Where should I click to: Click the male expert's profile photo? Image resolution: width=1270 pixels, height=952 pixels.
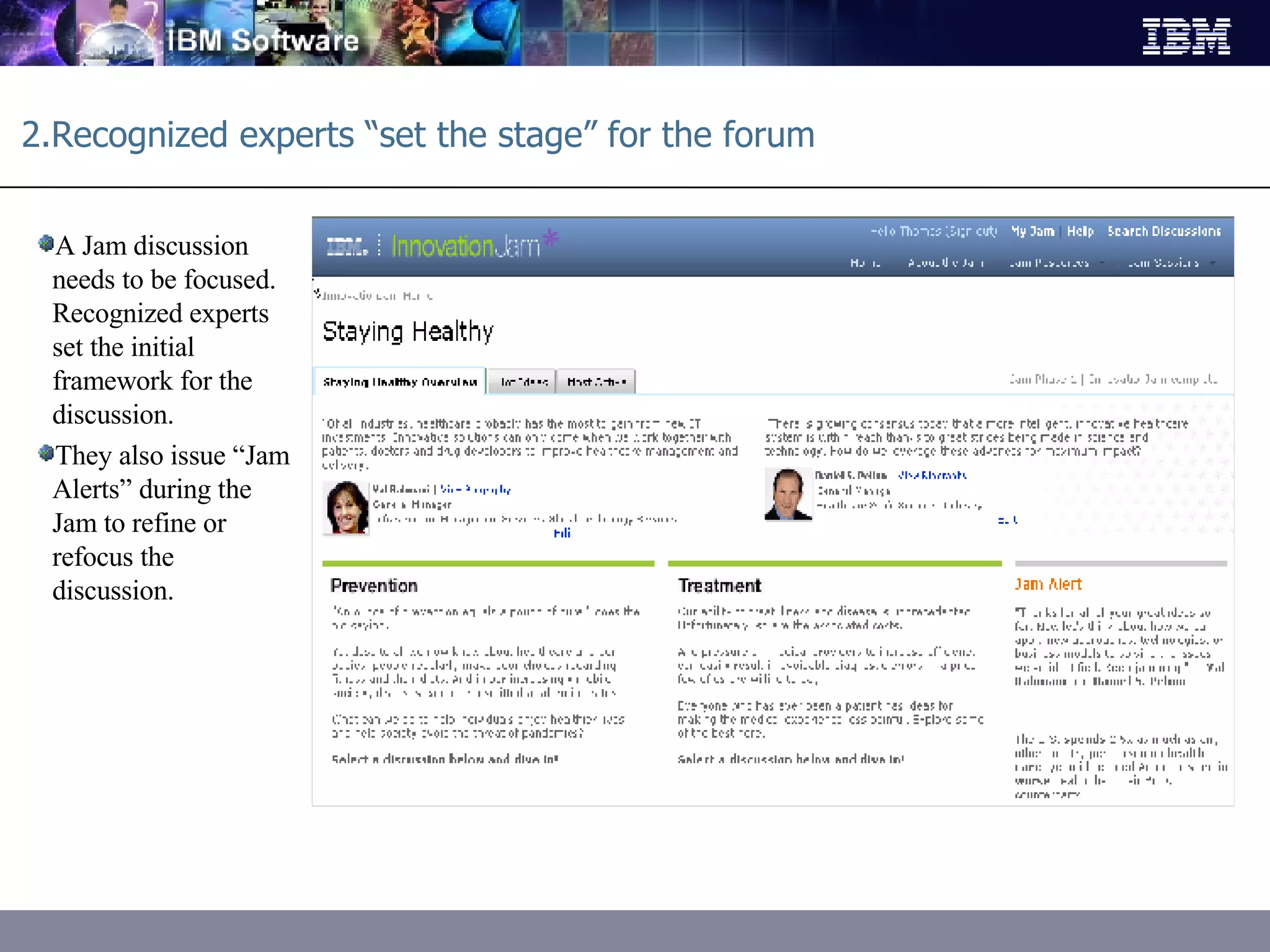click(788, 494)
